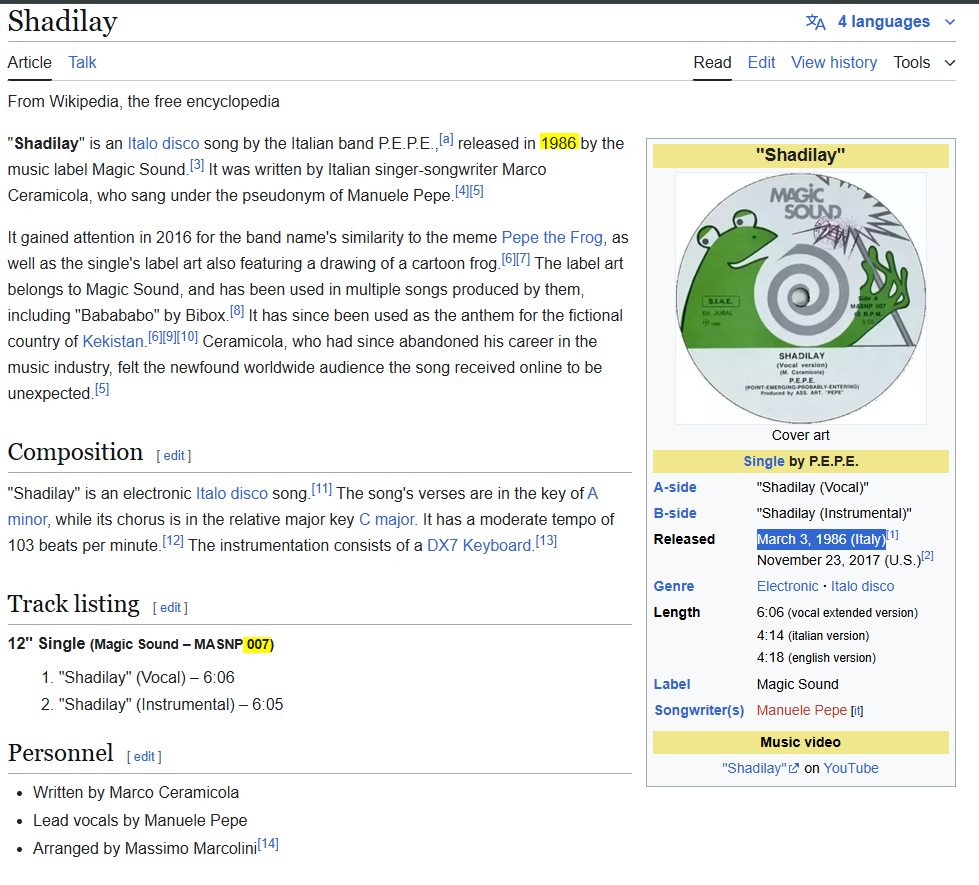979x885 pixels.
Task: Edit the Personnel section
Action: (x=144, y=756)
